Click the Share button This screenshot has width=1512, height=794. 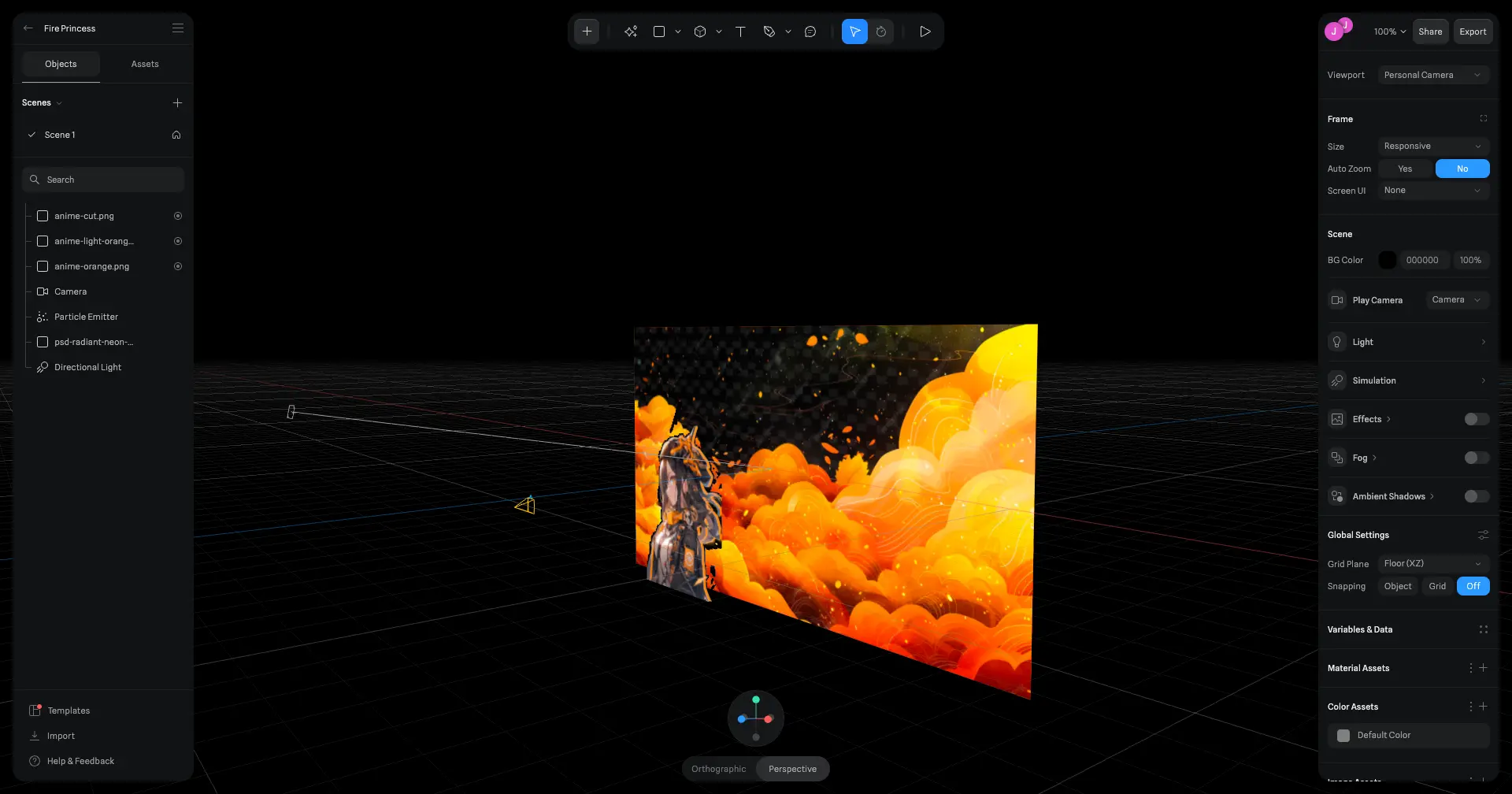(1430, 32)
